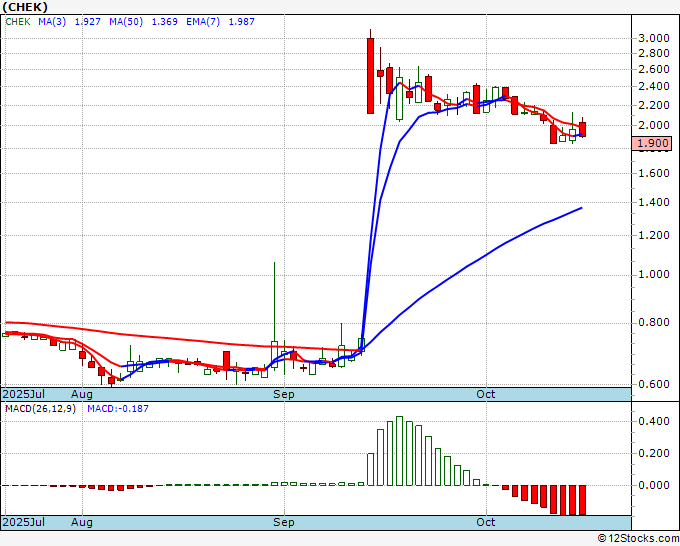Open the 12Stocks.com copyright link

638,539
